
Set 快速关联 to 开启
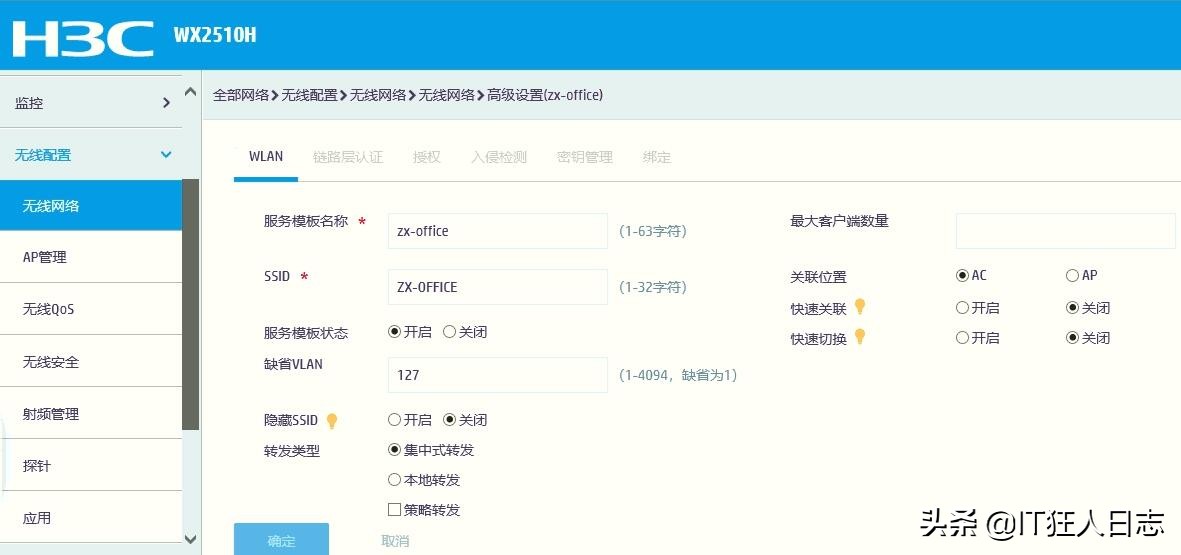pyautogui.click(x=962, y=307)
